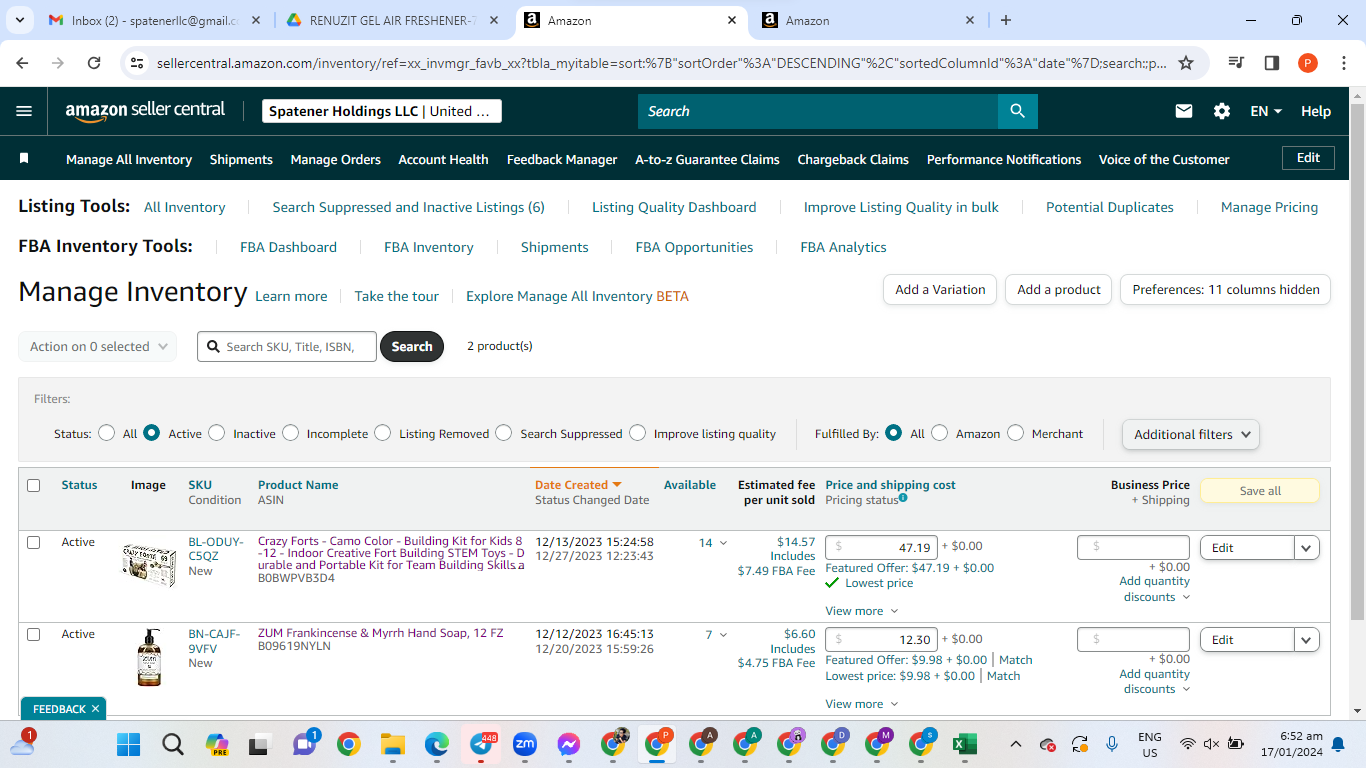Click the Search SKU, Title, ISBN field
Viewport: 1366px width, 768px height.
pyautogui.click(x=287, y=346)
